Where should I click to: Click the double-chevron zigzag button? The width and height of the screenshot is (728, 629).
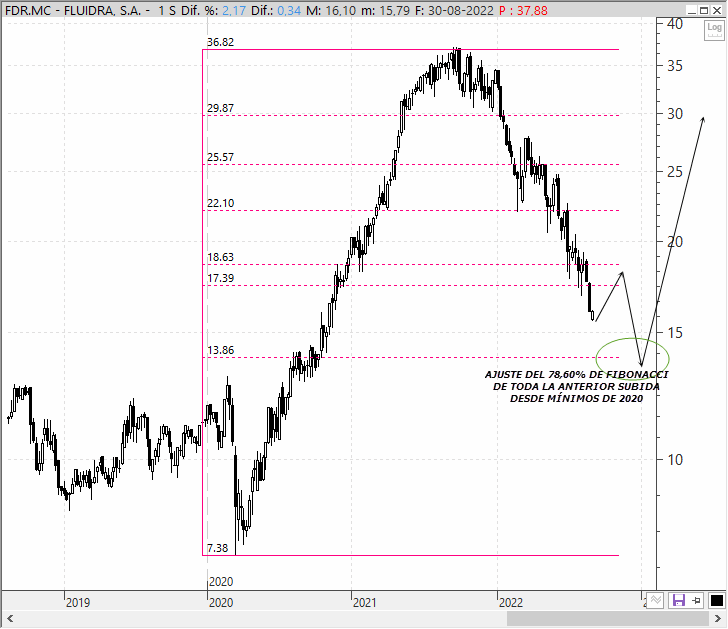tap(655, 601)
